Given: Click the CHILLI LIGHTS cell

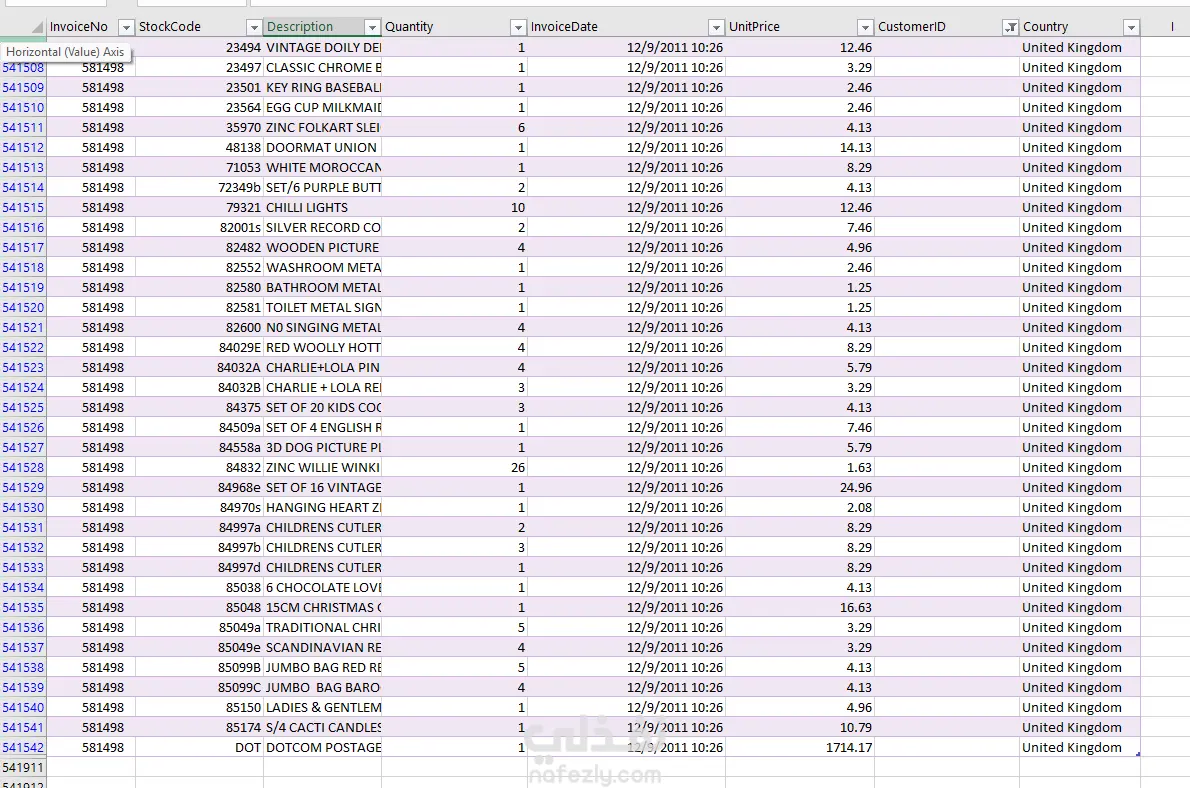Looking at the screenshot, I should point(323,207).
